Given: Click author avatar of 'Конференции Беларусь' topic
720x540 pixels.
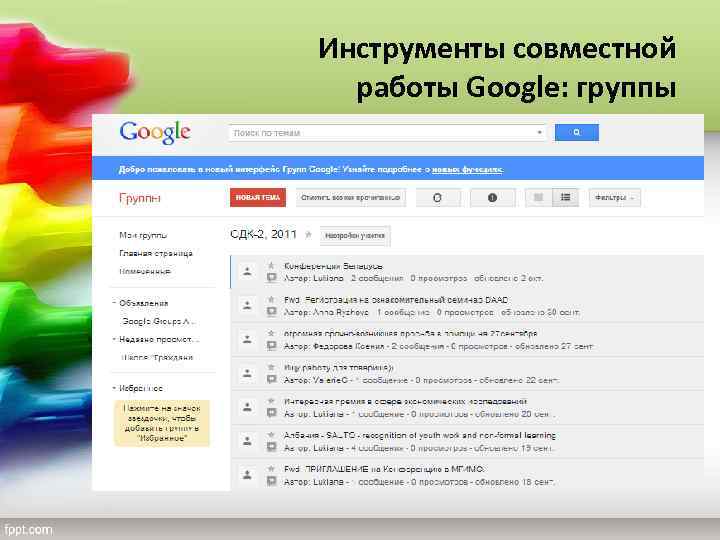Looking at the screenshot, I should pos(247,271).
